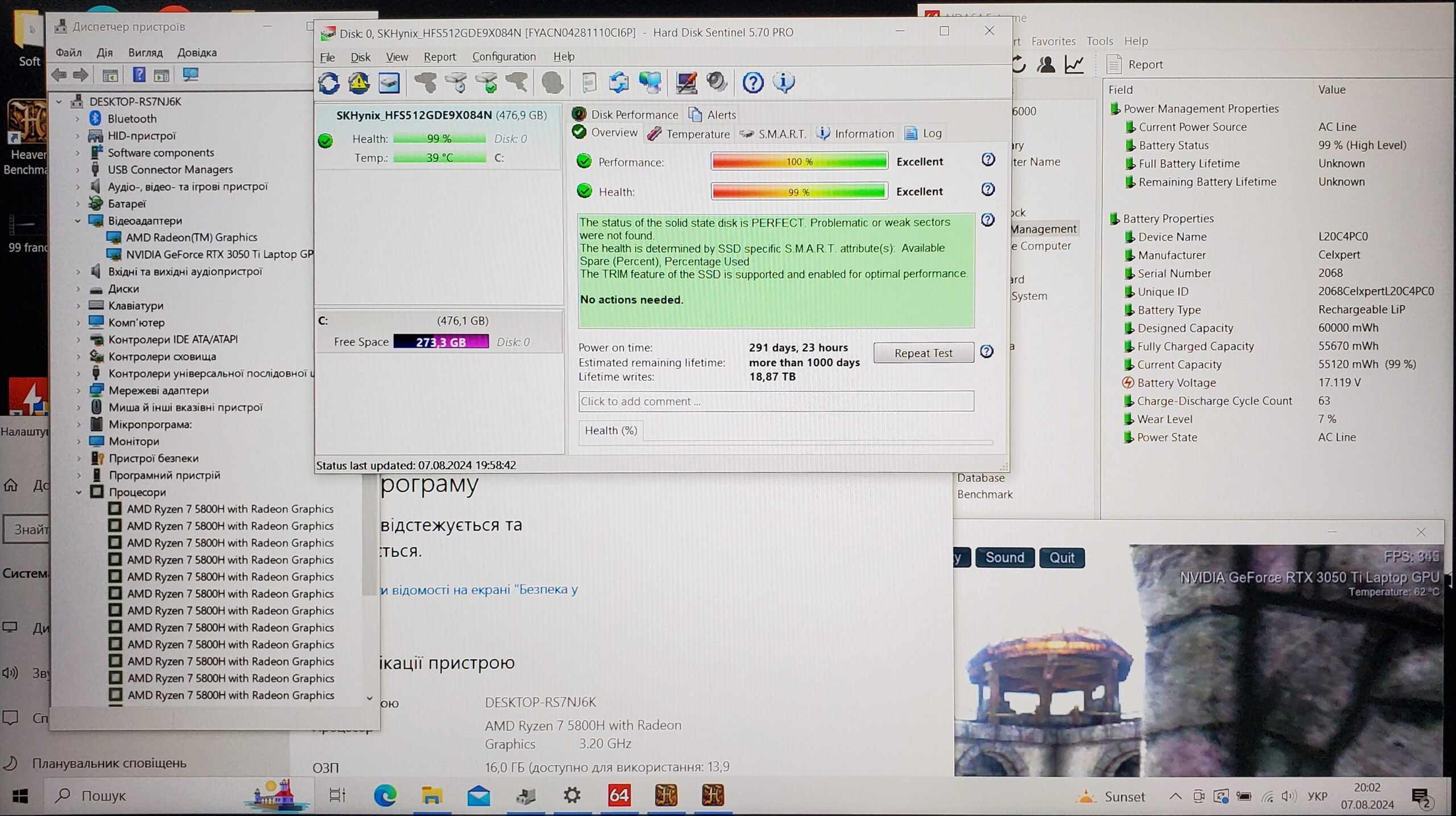Screen dimensions: 1456x816
Task: Click the Quit button in Heaven benchmark
Action: [1061, 558]
